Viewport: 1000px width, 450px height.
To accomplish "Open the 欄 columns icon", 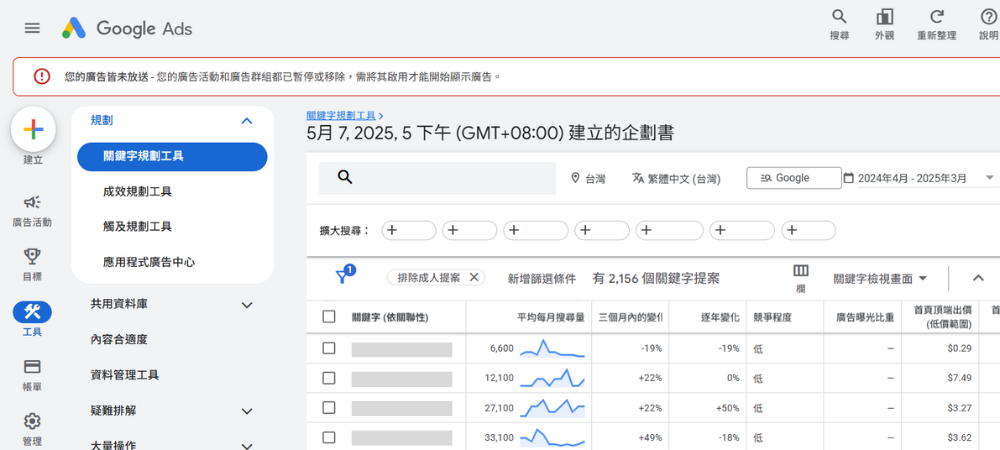I will coord(800,271).
